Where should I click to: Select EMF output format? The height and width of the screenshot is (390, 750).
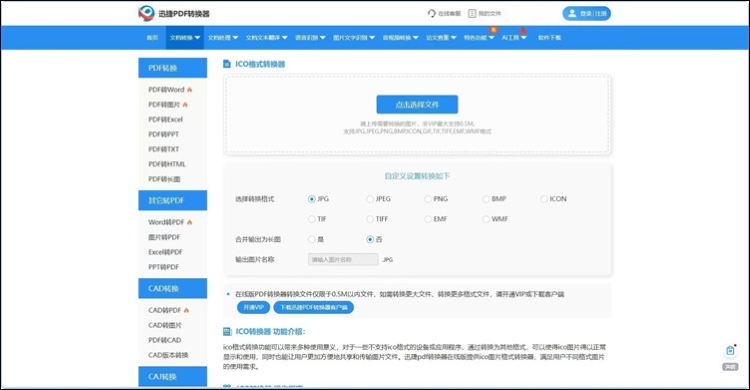(x=428, y=219)
